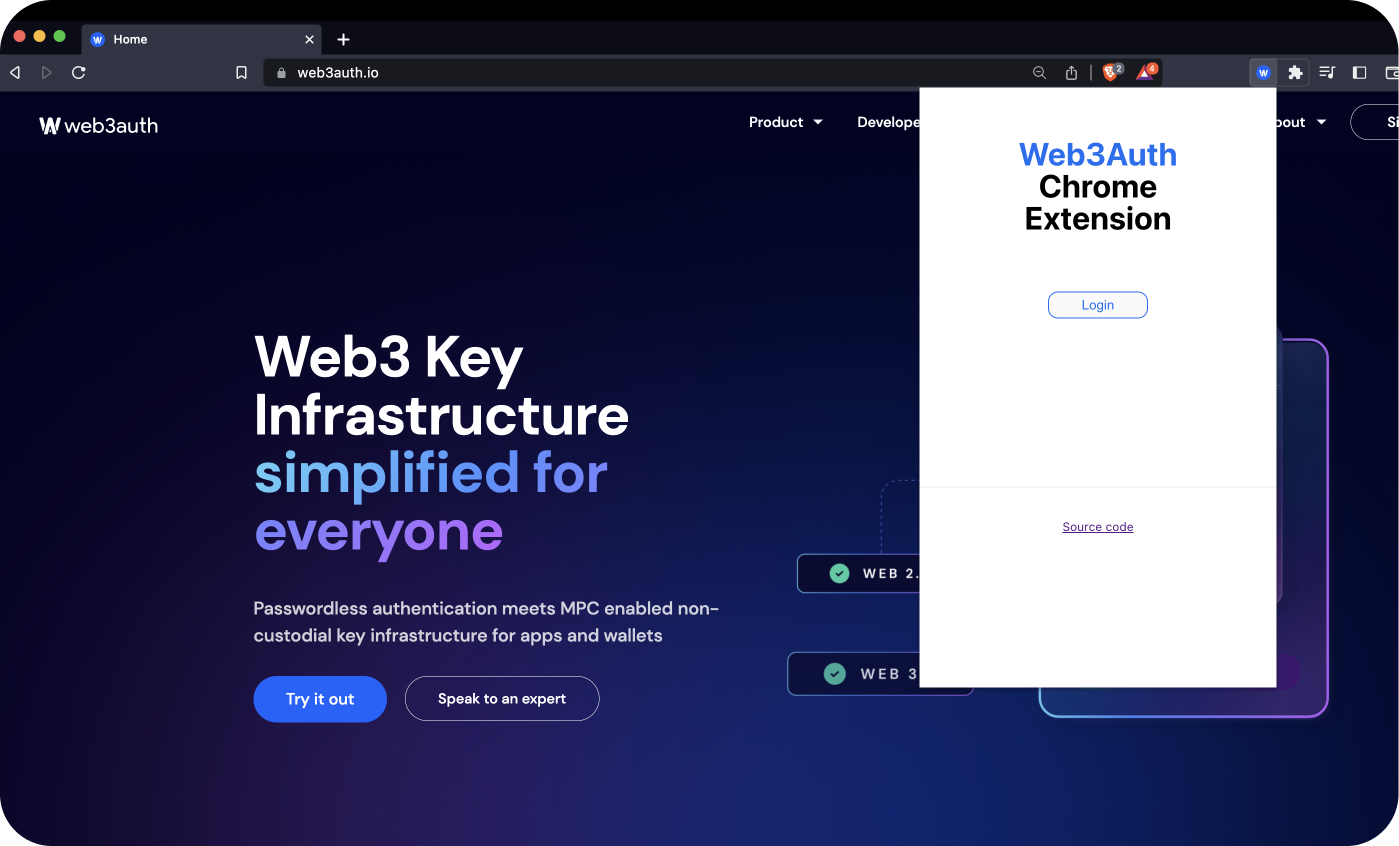Open the browser Extensions puzzle-piece icon
This screenshot has height=846, width=1399.
pos(1295,72)
